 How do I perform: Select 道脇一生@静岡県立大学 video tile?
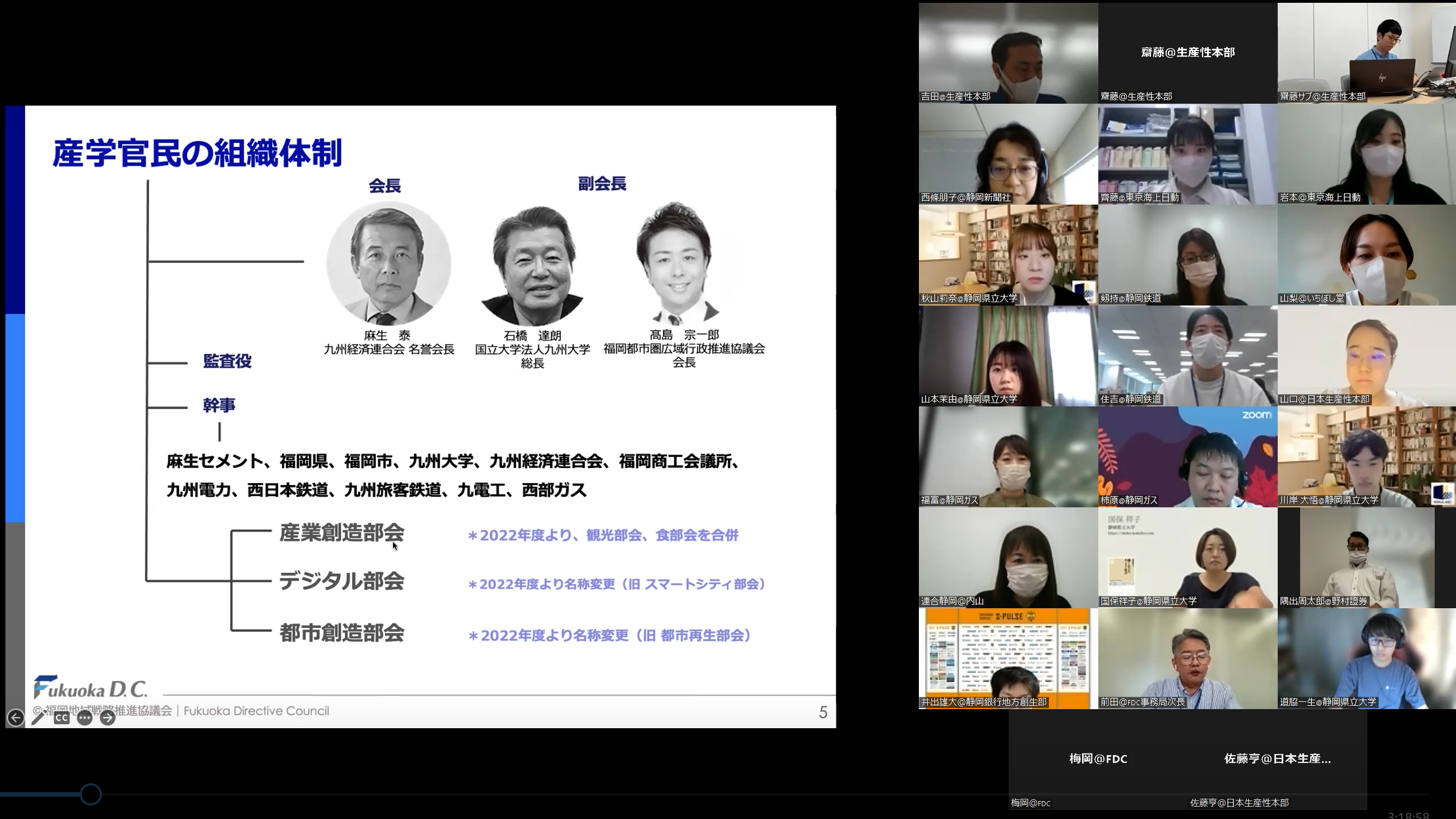(1367, 659)
